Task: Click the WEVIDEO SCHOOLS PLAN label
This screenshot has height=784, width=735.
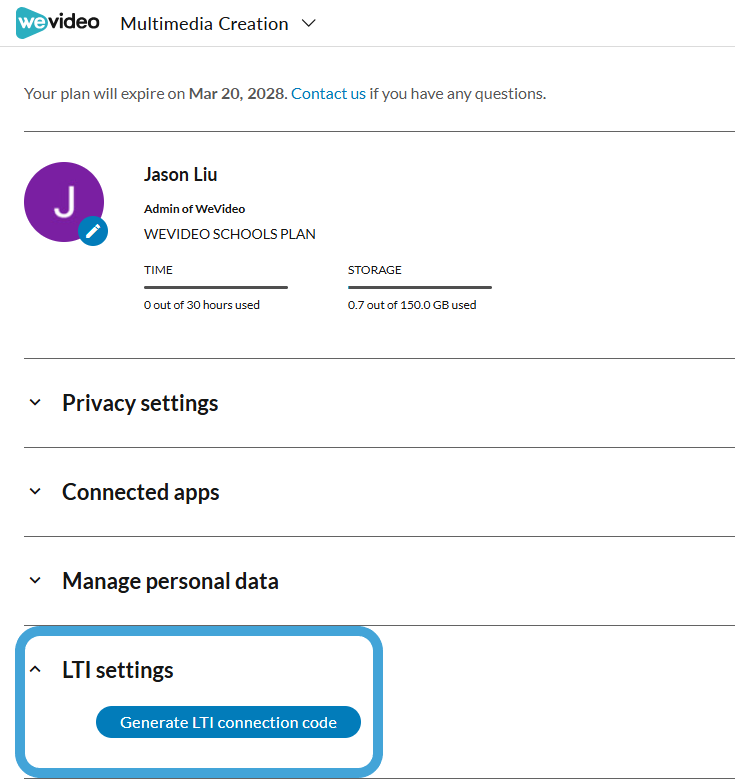Action: click(230, 234)
